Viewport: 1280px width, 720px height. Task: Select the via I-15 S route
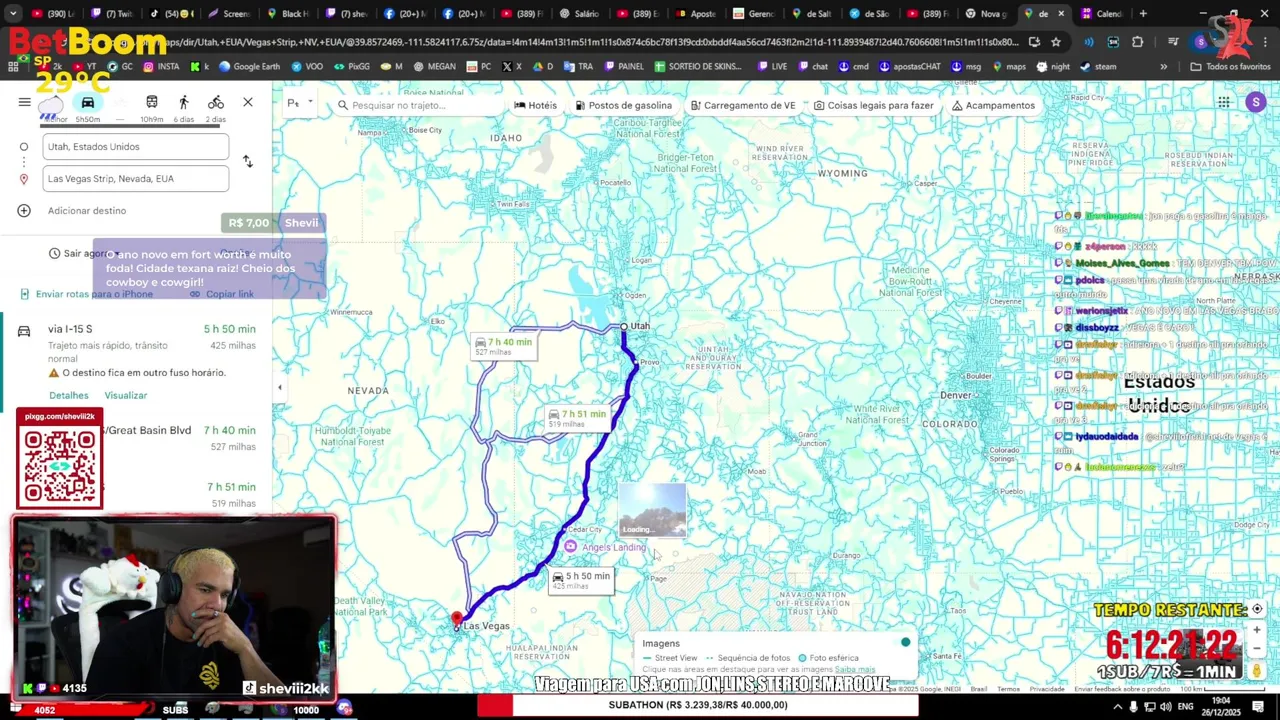tap(136, 352)
